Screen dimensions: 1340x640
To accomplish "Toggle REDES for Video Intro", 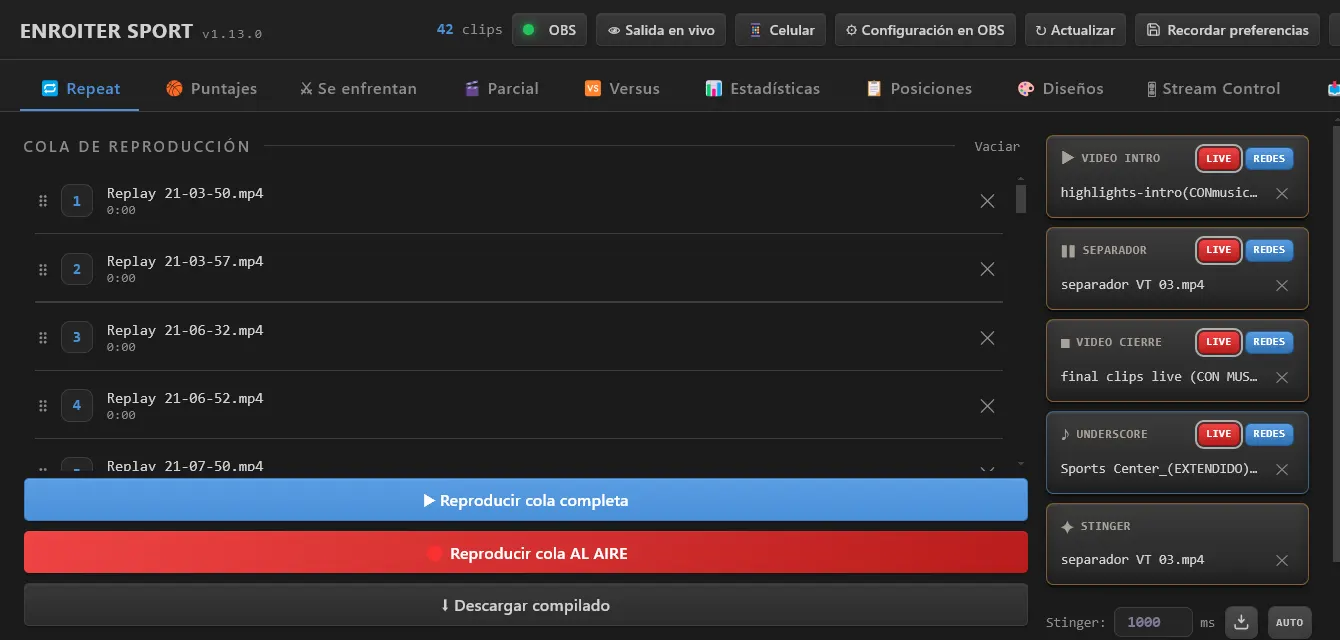I will [x=1269, y=158].
